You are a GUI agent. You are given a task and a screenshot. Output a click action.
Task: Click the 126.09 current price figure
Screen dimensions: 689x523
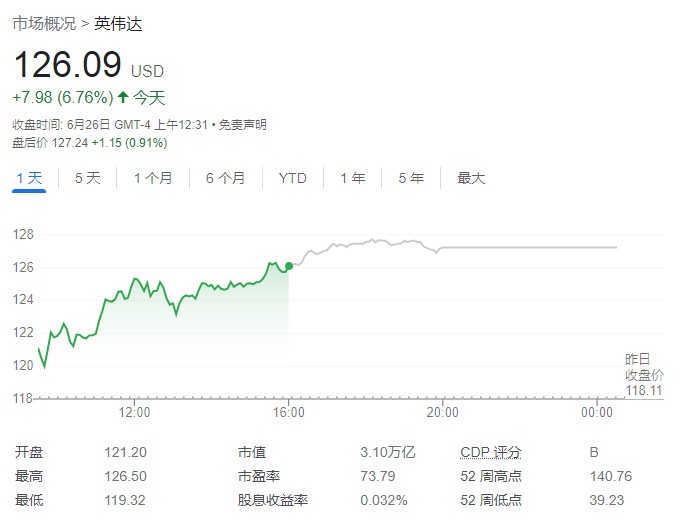pyautogui.click(x=68, y=67)
